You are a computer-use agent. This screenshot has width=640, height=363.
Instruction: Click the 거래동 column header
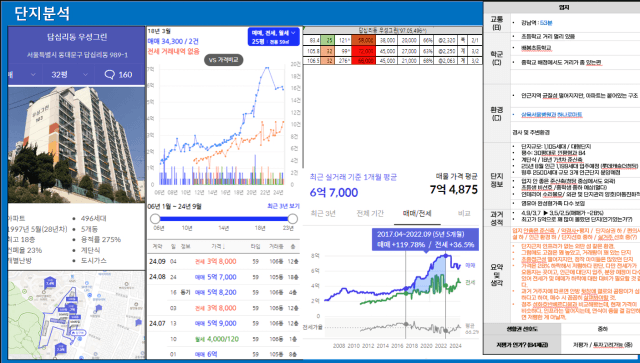coord(276,247)
